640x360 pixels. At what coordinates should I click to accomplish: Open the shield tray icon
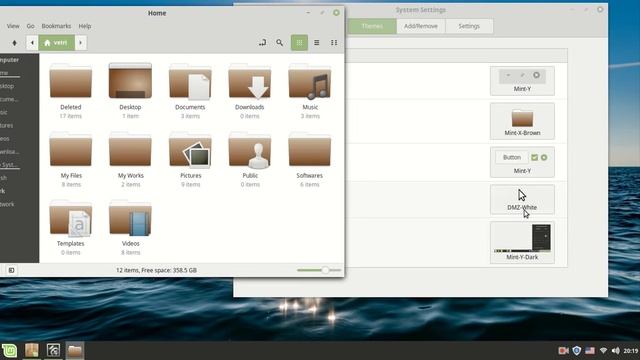pyautogui.click(x=577, y=351)
